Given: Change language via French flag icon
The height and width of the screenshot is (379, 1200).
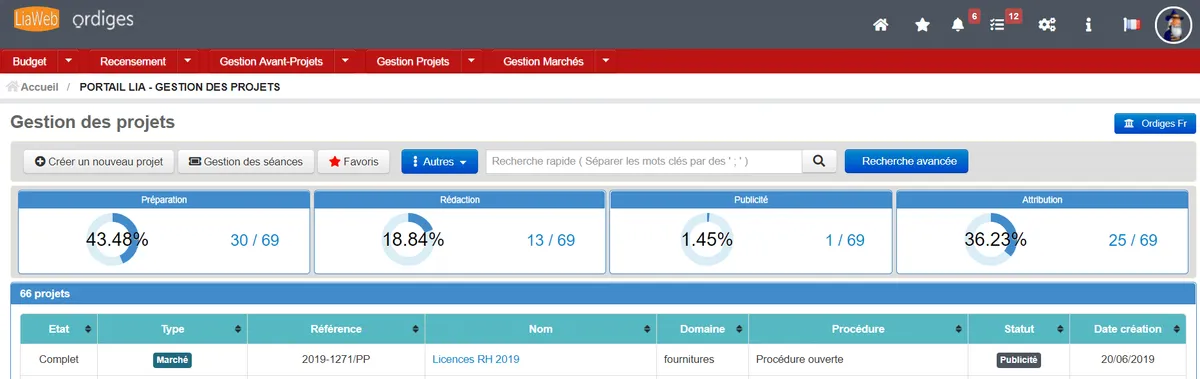Looking at the screenshot, I should 1131,25.
